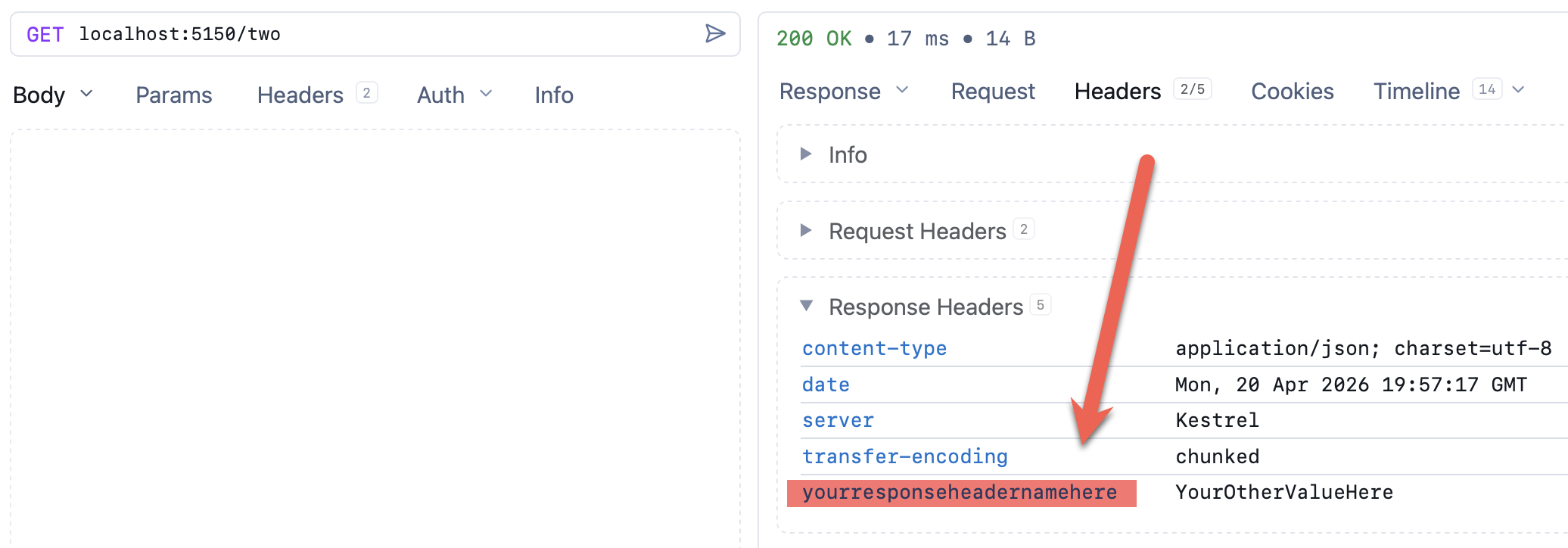Click the yourresponseheadernamehere header name
Viewport: 1568px width, 548px height.
coord(960,493)
